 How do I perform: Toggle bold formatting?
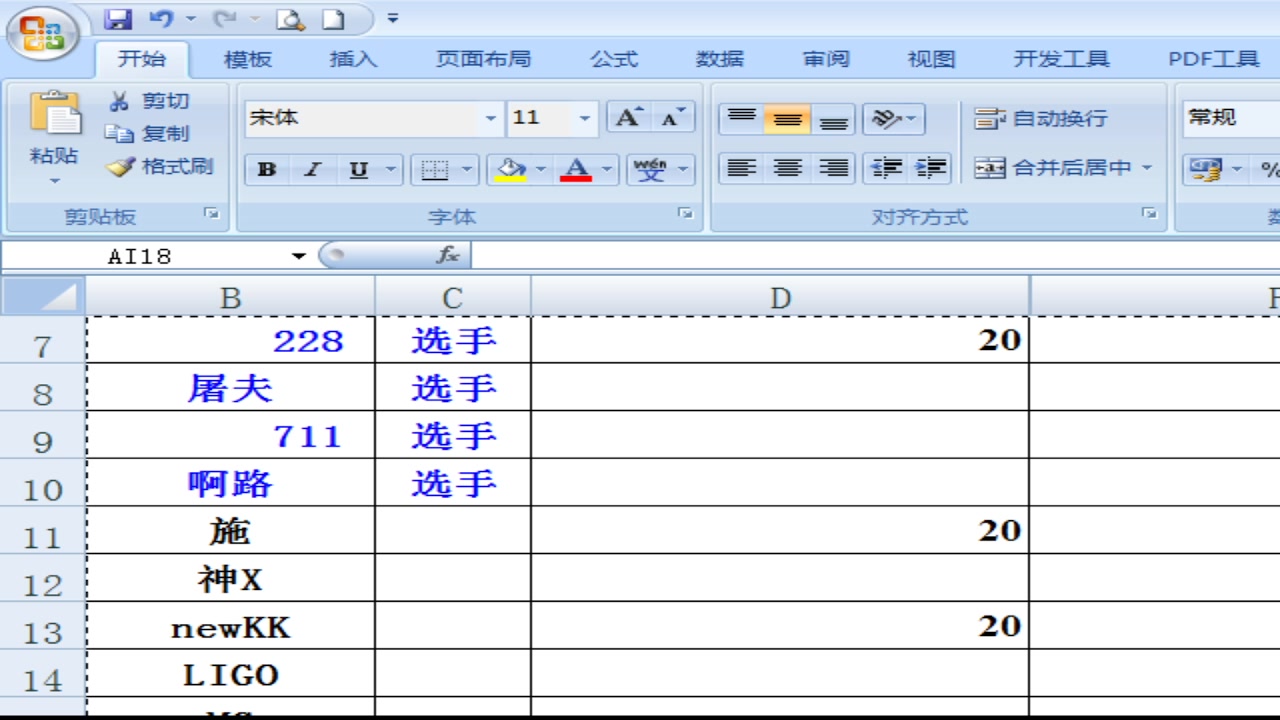click(x=267, y=169)
